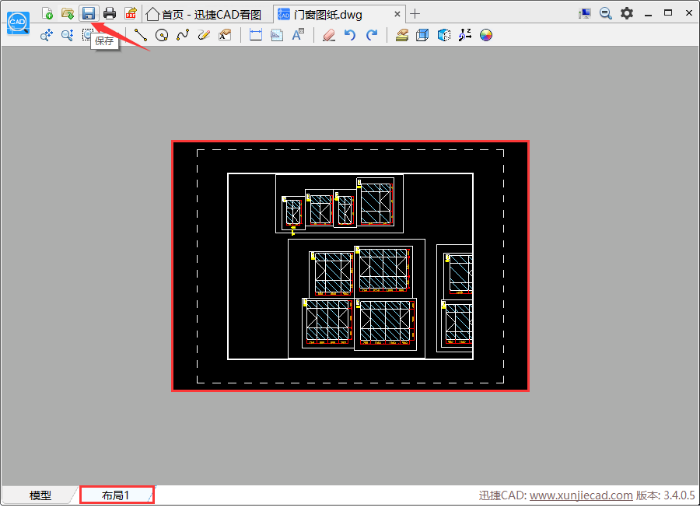Screen dimensions: 700x506
Task: Create a new file with the new-document icon
Action: point(47,13)
